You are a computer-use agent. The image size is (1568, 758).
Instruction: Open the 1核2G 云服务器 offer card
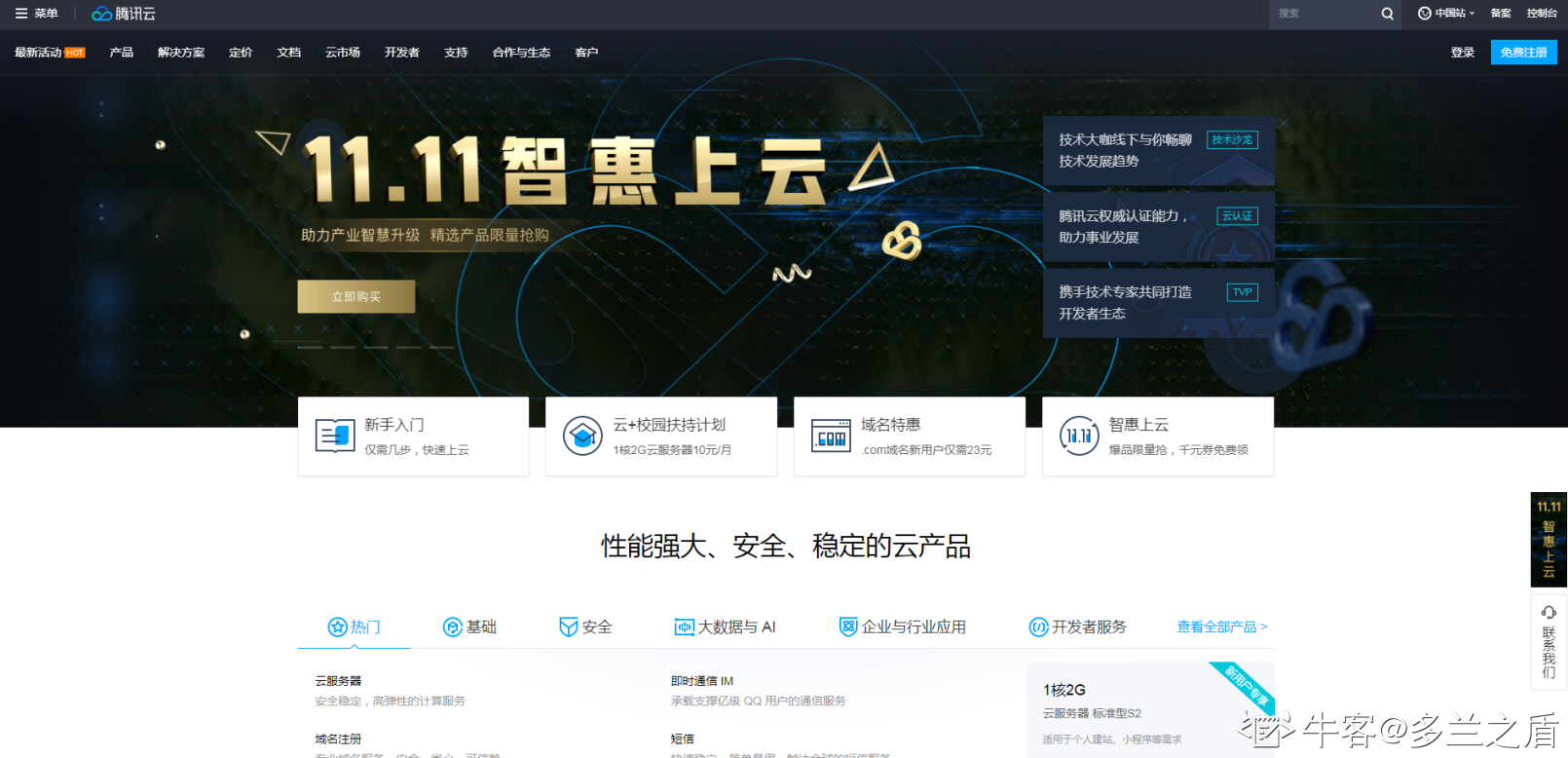[1151, 710]
